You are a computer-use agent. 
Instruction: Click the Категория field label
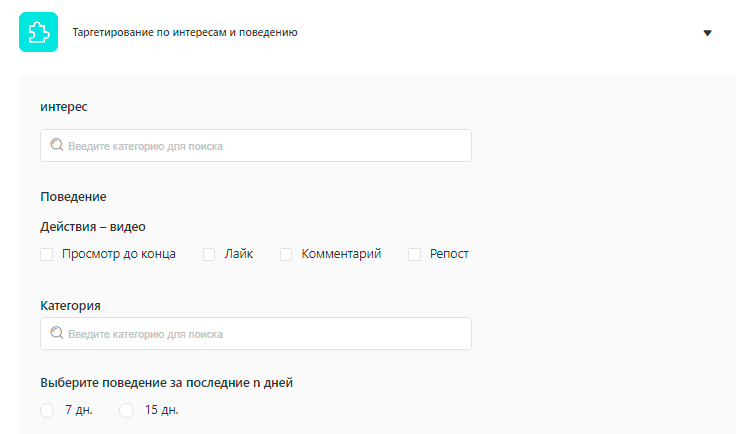pos(70,305)
